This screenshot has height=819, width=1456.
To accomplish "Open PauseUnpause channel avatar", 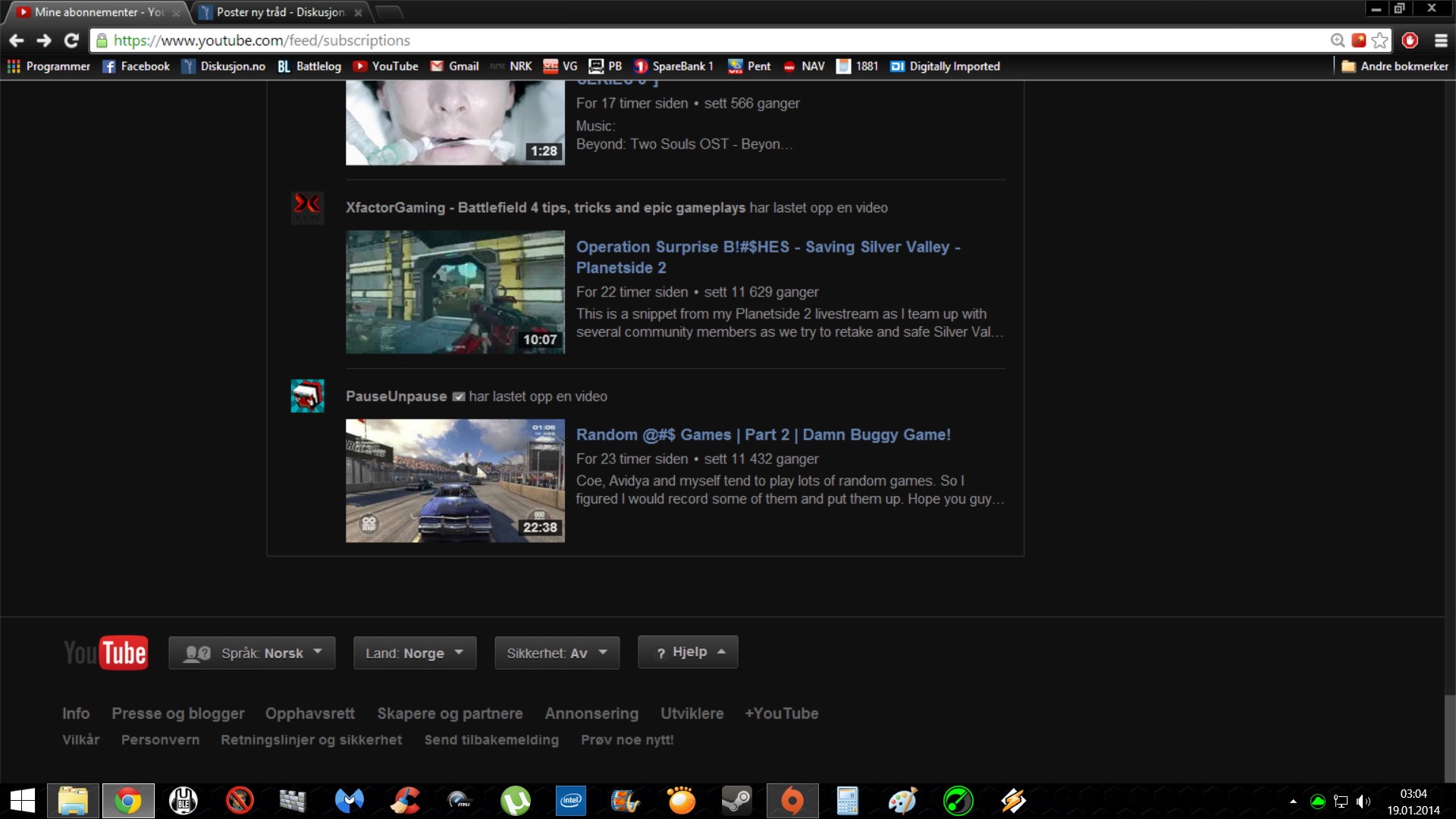I will [307, 396].
